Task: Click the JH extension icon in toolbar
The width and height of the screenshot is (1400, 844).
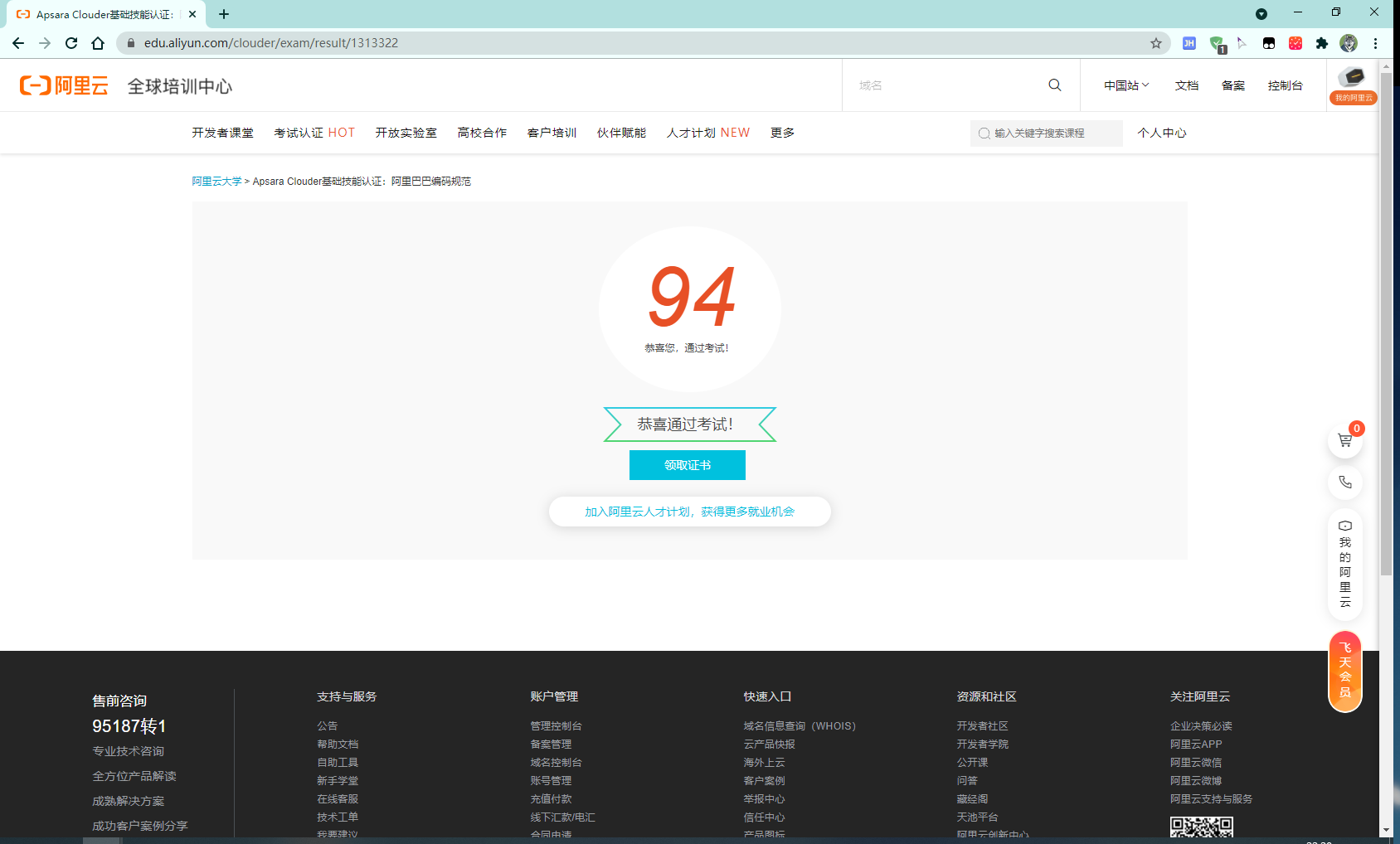Action: click(1189, 43)
